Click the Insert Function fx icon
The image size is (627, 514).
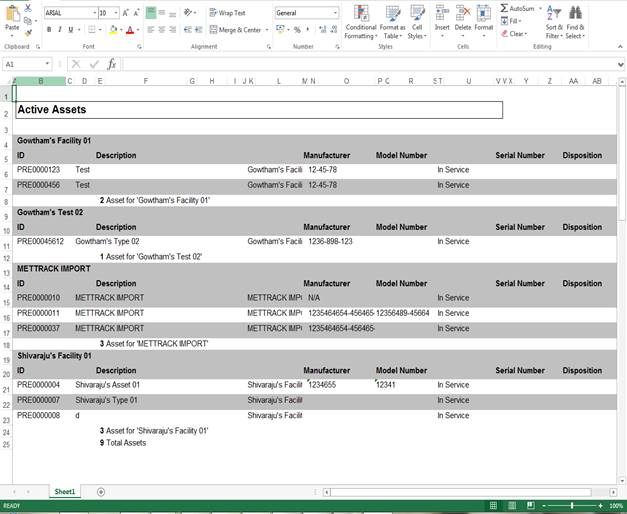click(112, 64)
